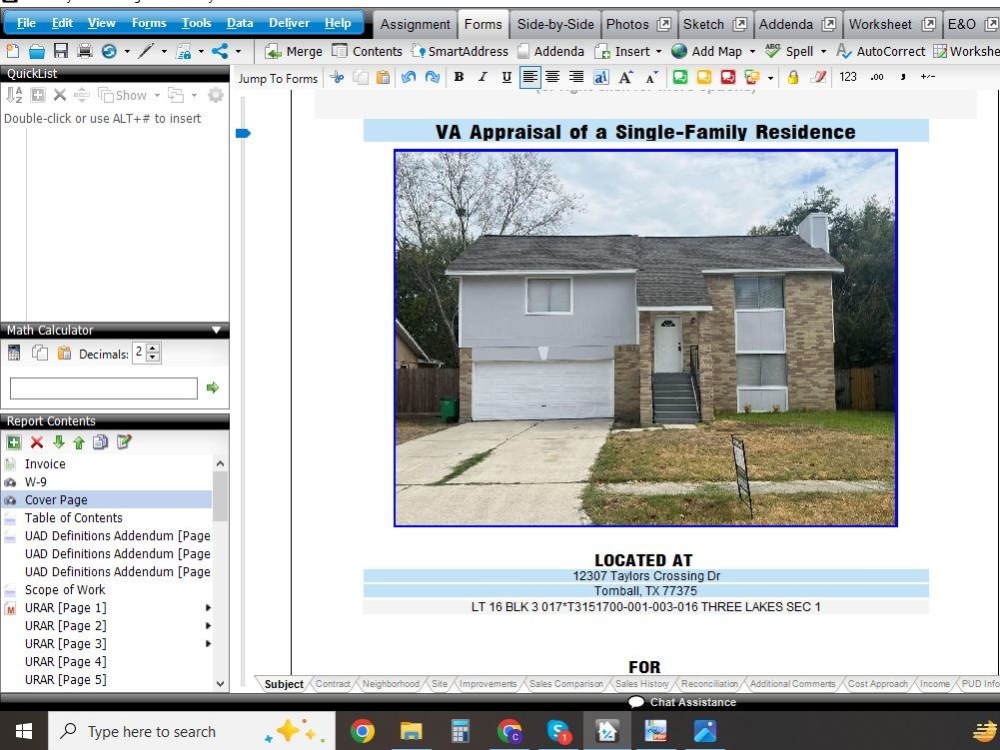
Task: Toggle italic formatting
Action: pyautogui.click(x=482, y=77)
